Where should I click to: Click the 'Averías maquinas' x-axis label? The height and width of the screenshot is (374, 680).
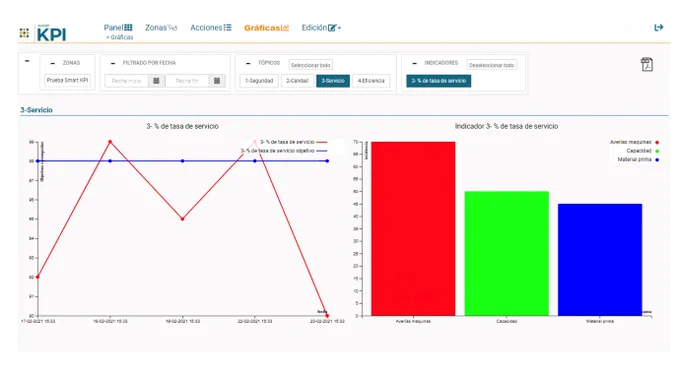(x=413, y=322)
